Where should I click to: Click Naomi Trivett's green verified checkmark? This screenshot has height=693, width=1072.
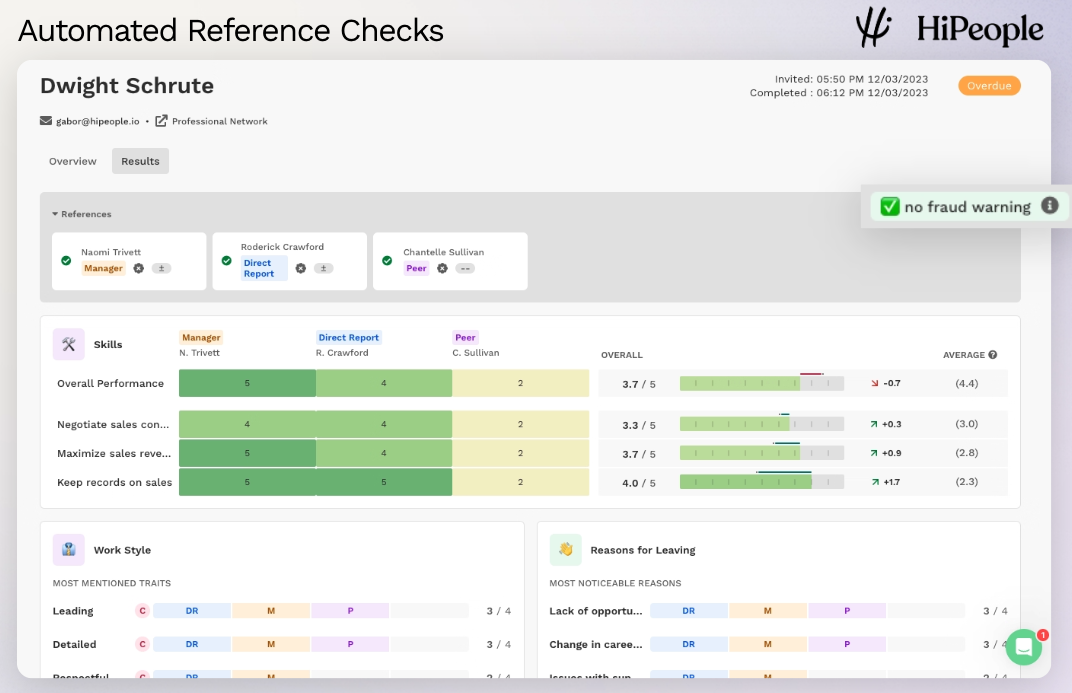[66, 261]
